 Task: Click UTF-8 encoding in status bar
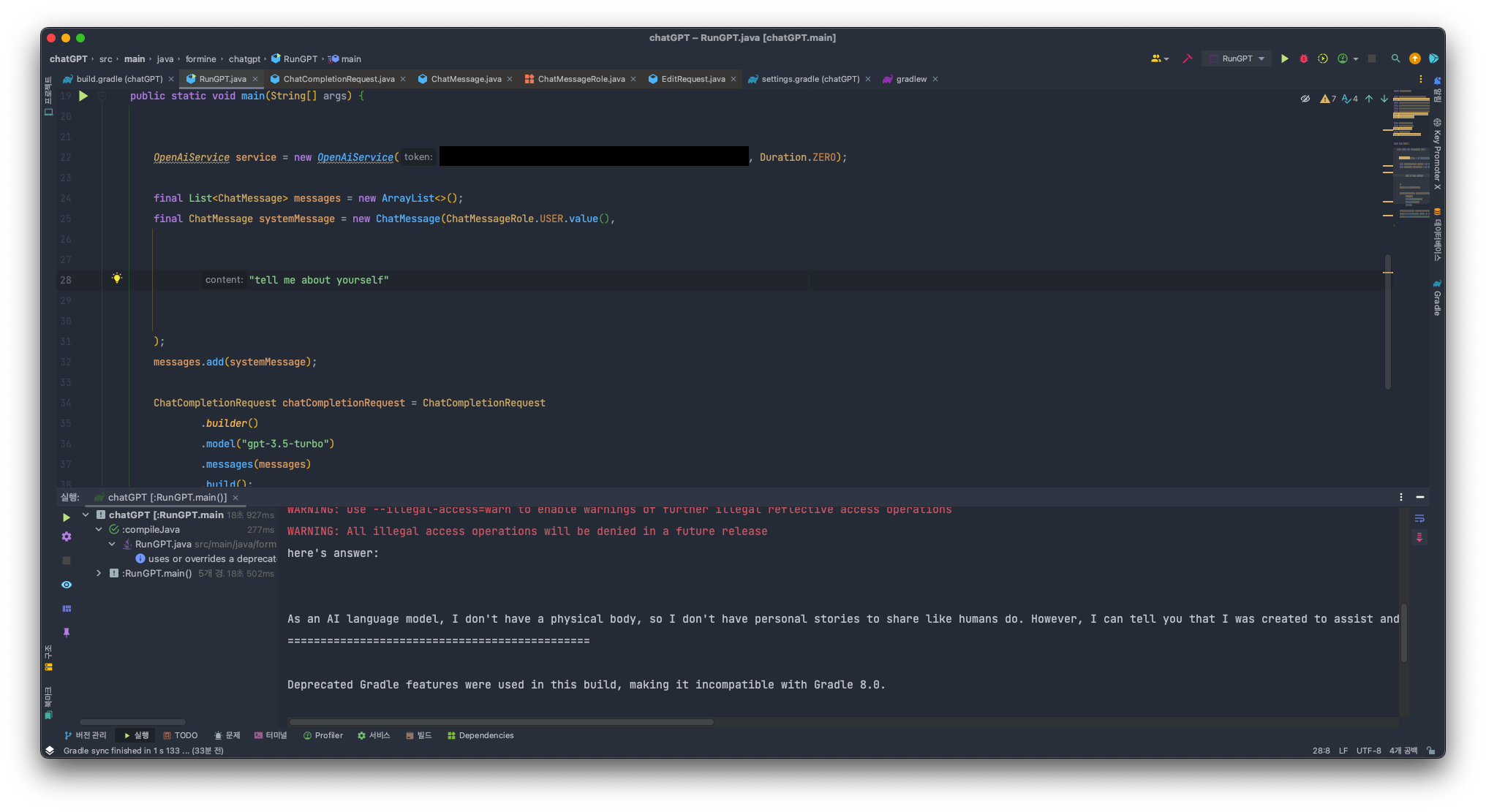point(1368,751)
